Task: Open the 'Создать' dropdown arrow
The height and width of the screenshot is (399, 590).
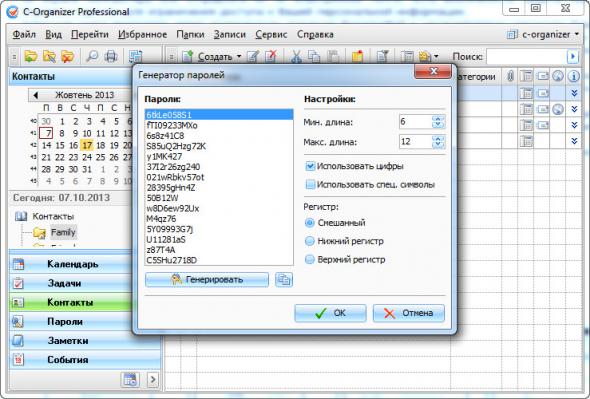Action: tap(239, 57)
